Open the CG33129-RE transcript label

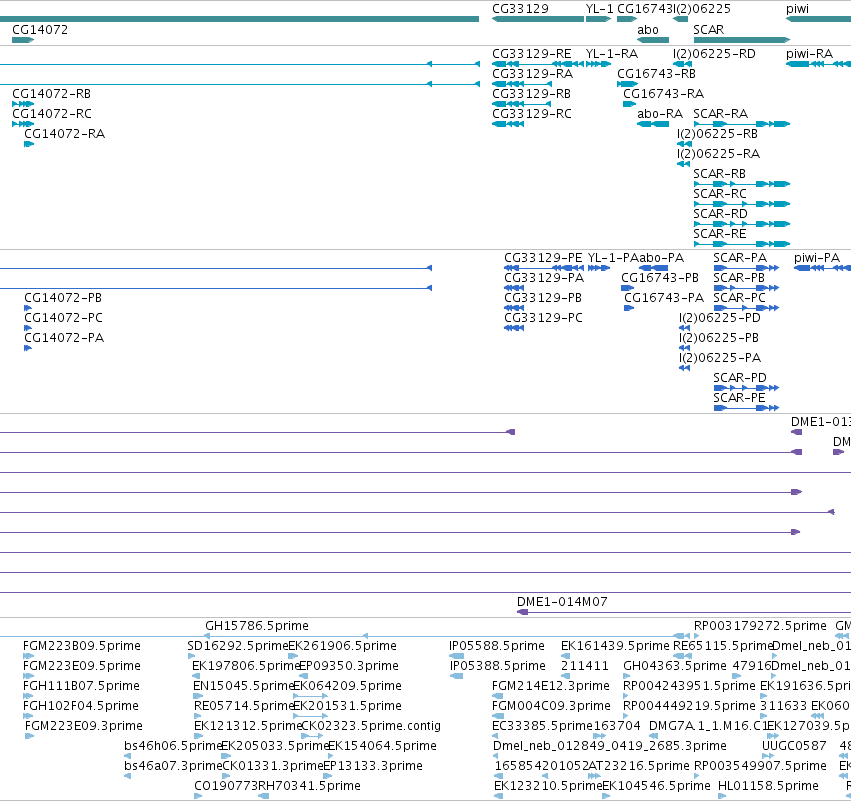point(531,54)
